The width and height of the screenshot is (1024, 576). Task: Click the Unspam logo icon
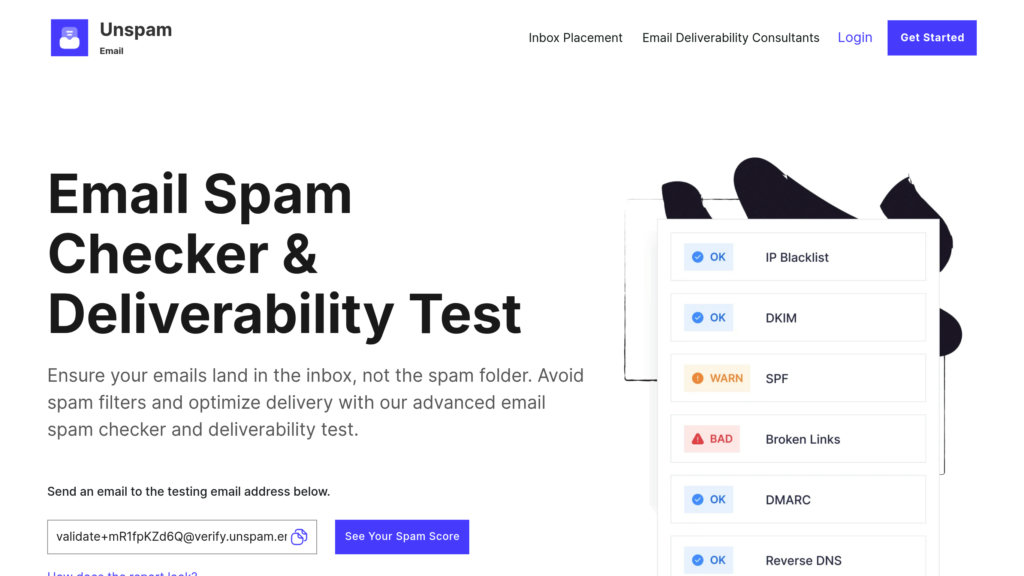[x=69, y=38]
